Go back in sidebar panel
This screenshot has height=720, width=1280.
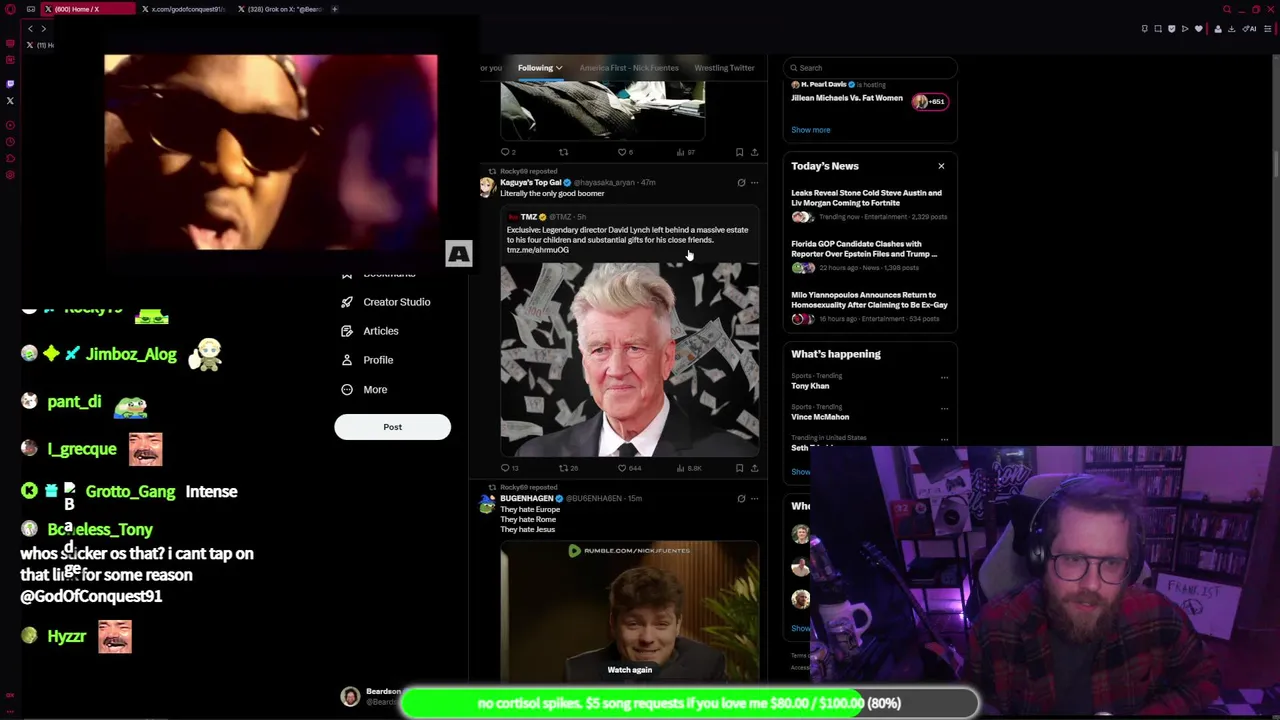30,29
